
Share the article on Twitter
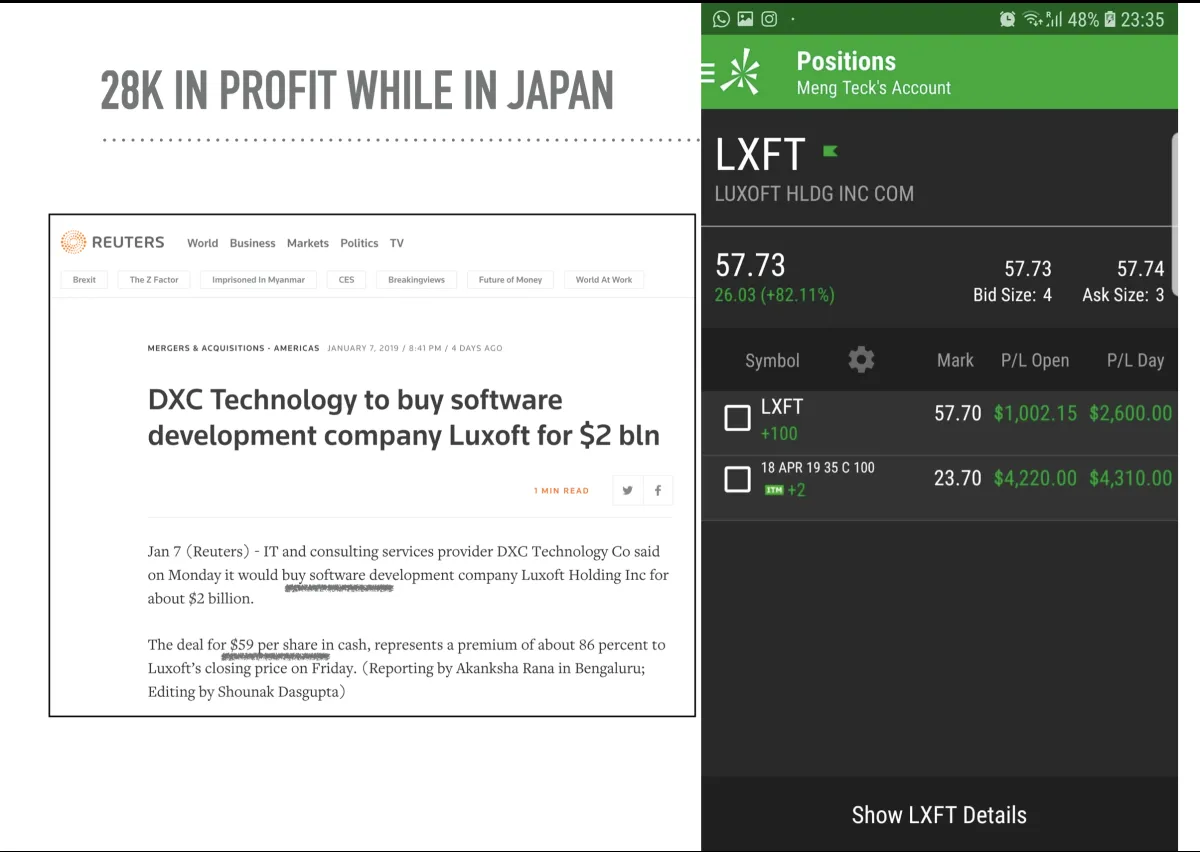627,490
